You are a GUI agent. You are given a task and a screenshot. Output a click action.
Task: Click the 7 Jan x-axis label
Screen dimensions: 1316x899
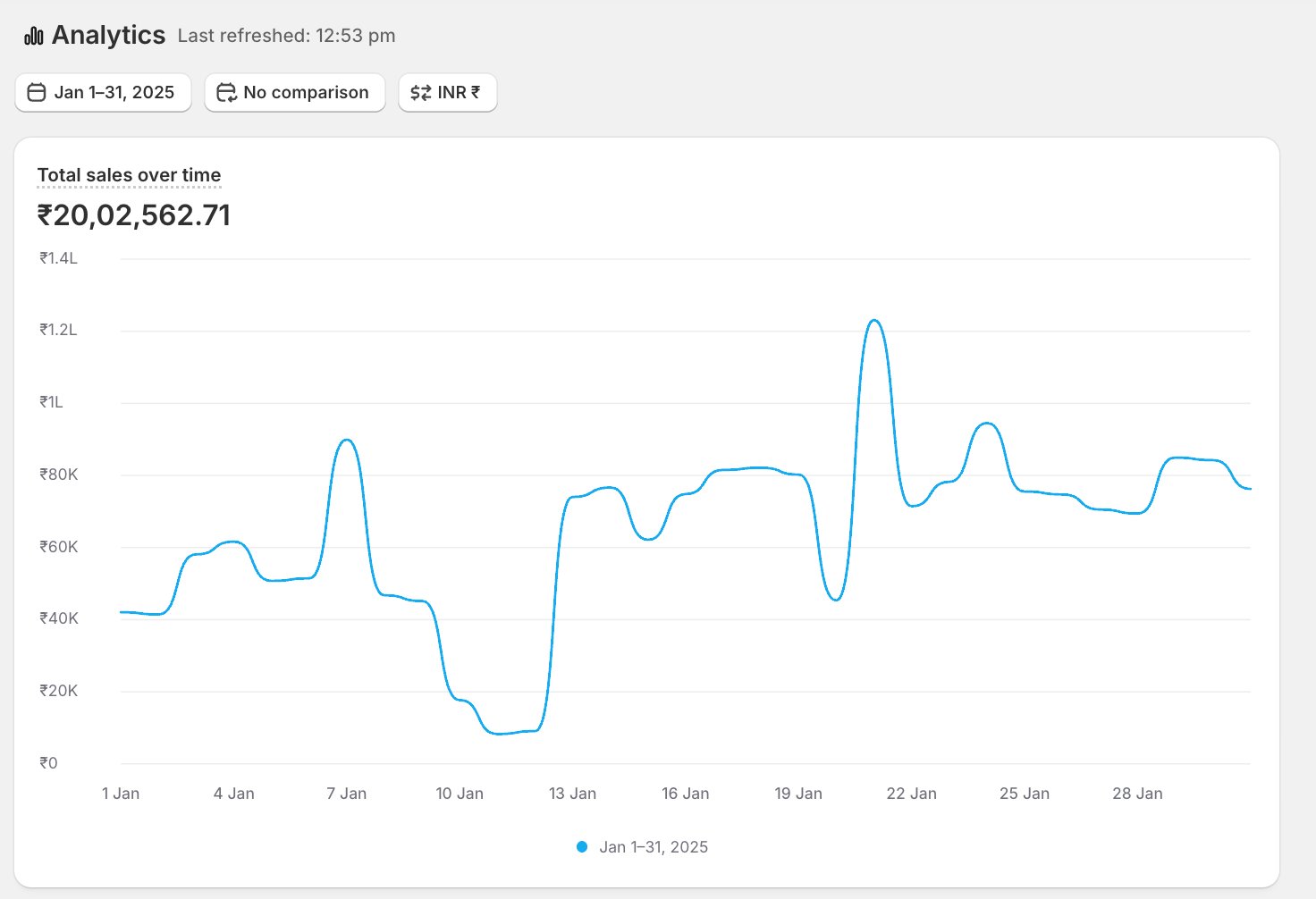coord(347,794)
